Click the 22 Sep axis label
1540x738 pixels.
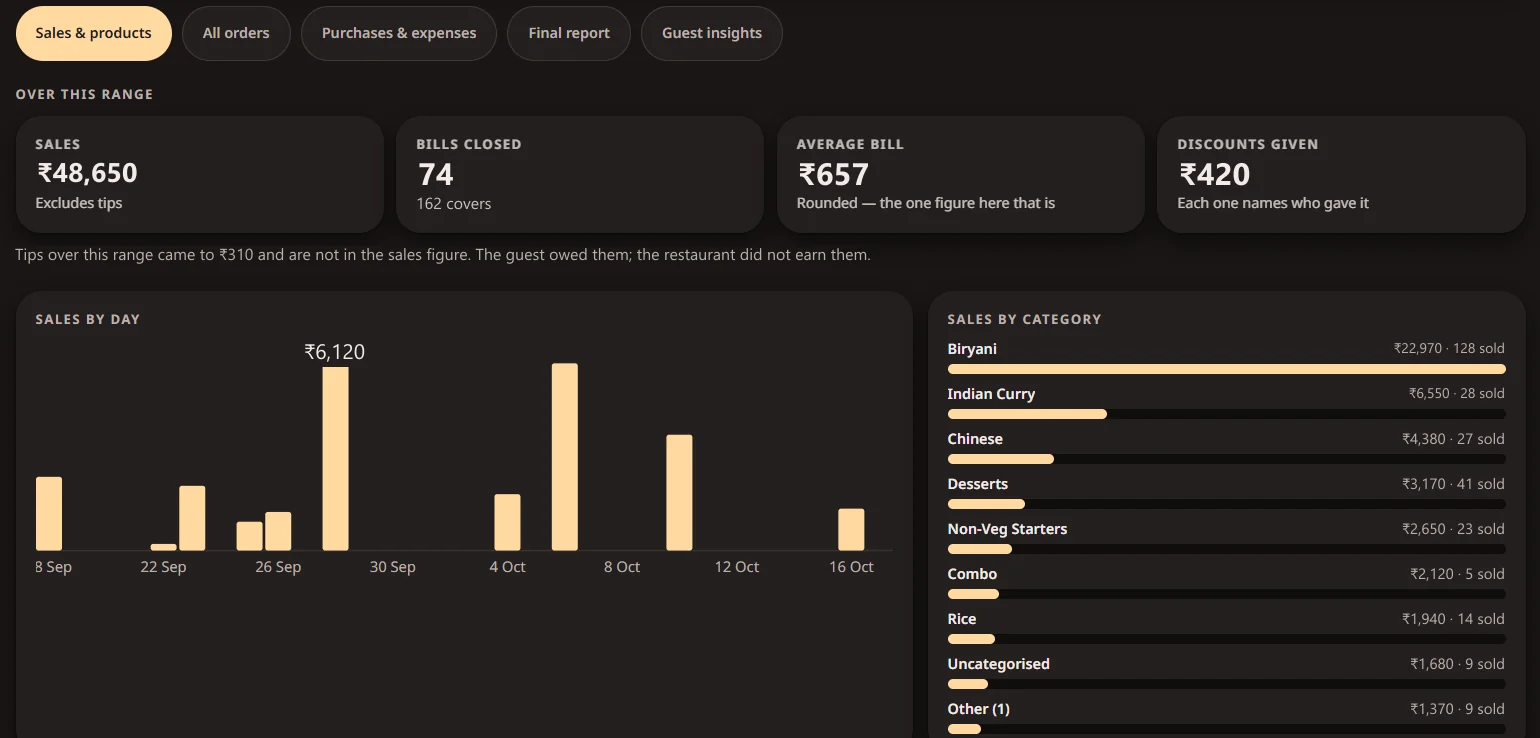(163, 567)
